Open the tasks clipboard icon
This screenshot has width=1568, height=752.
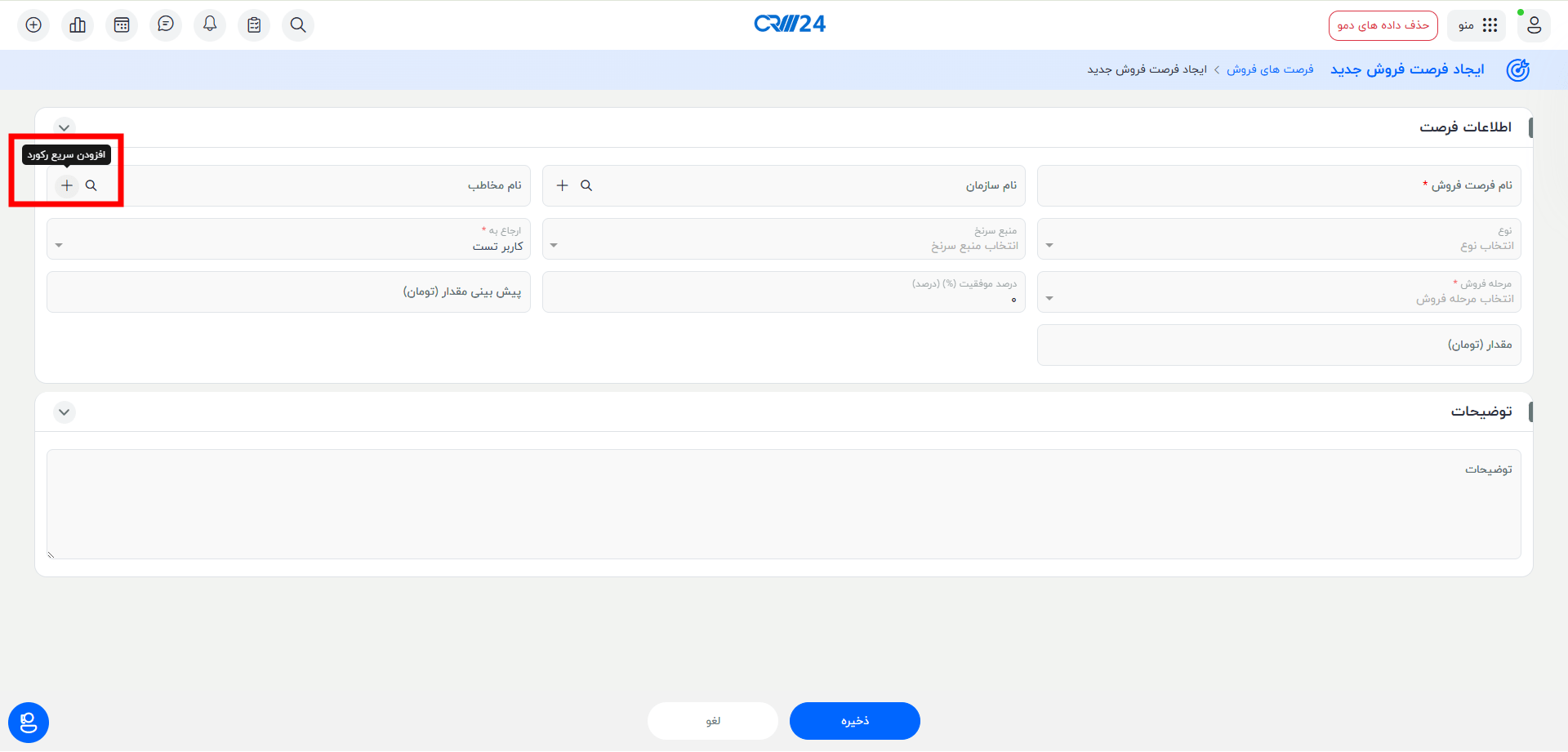254,24
